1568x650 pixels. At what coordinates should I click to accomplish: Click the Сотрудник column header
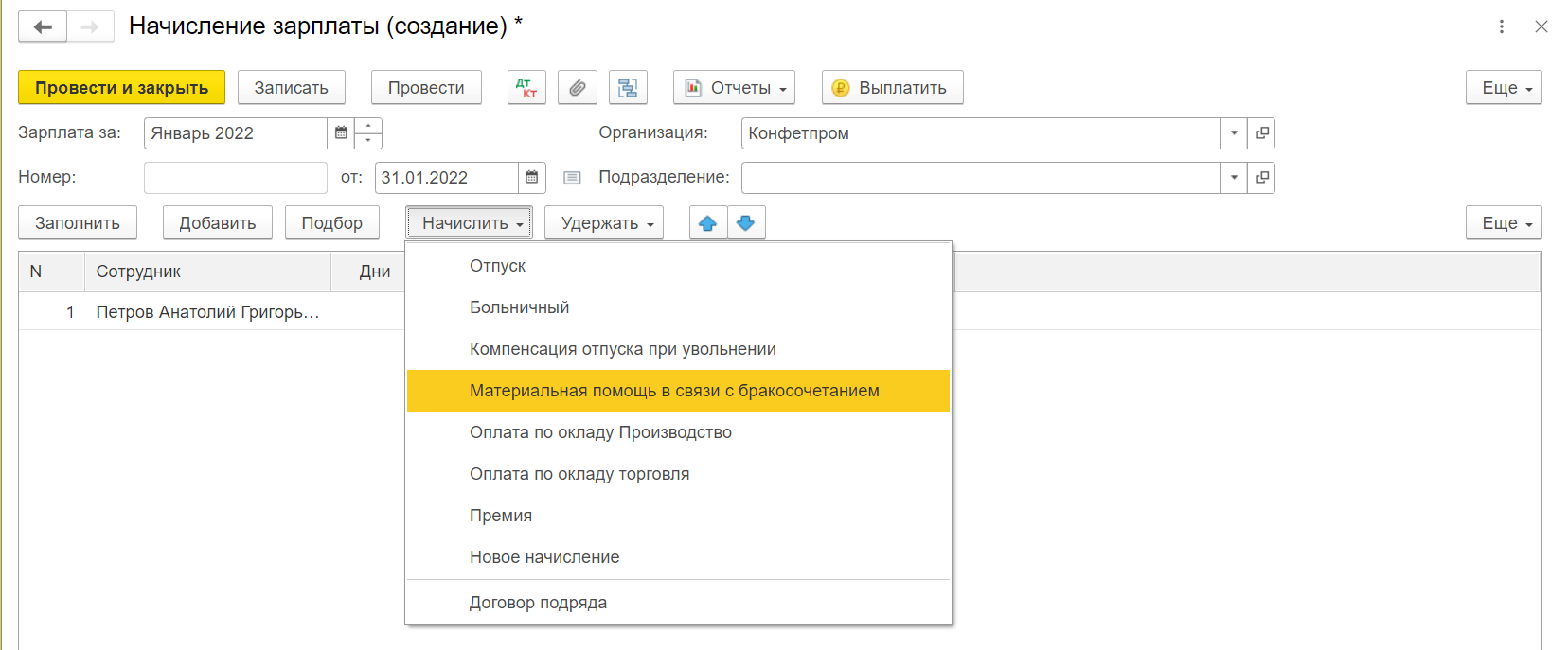coord(207,272)
